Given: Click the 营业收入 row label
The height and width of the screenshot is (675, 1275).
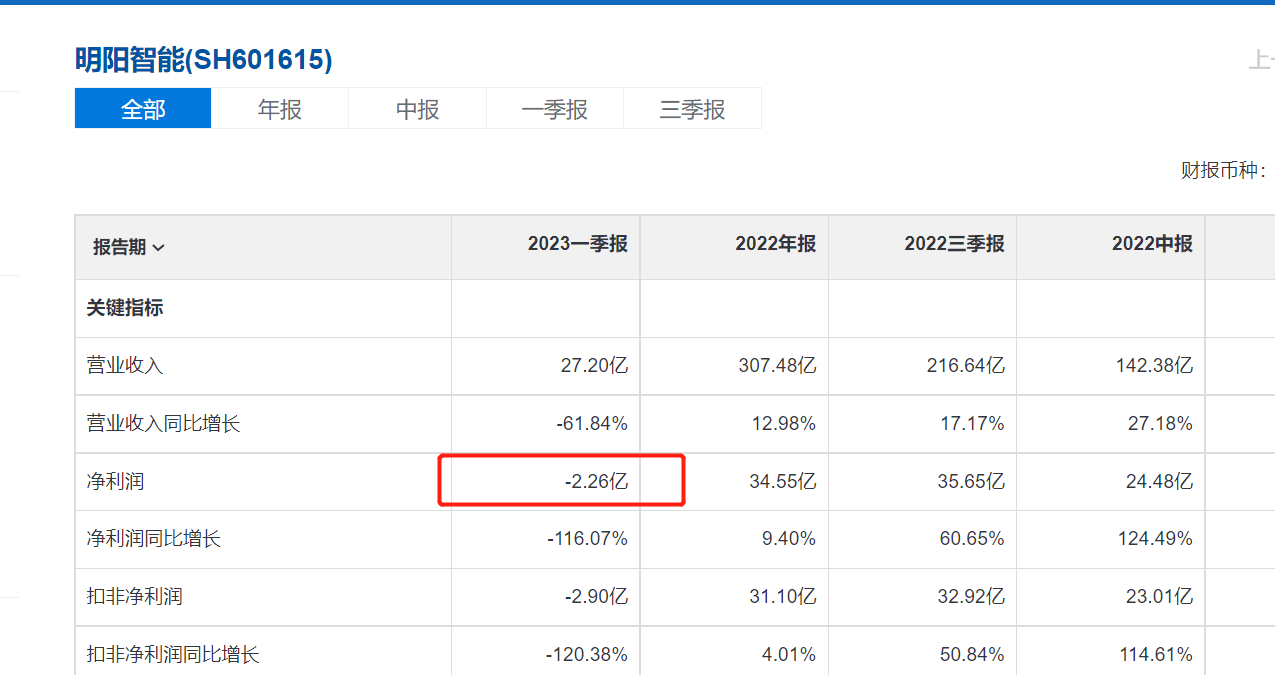Looking at the screenshot, I should pyautogui.click(x=125, y=366).
